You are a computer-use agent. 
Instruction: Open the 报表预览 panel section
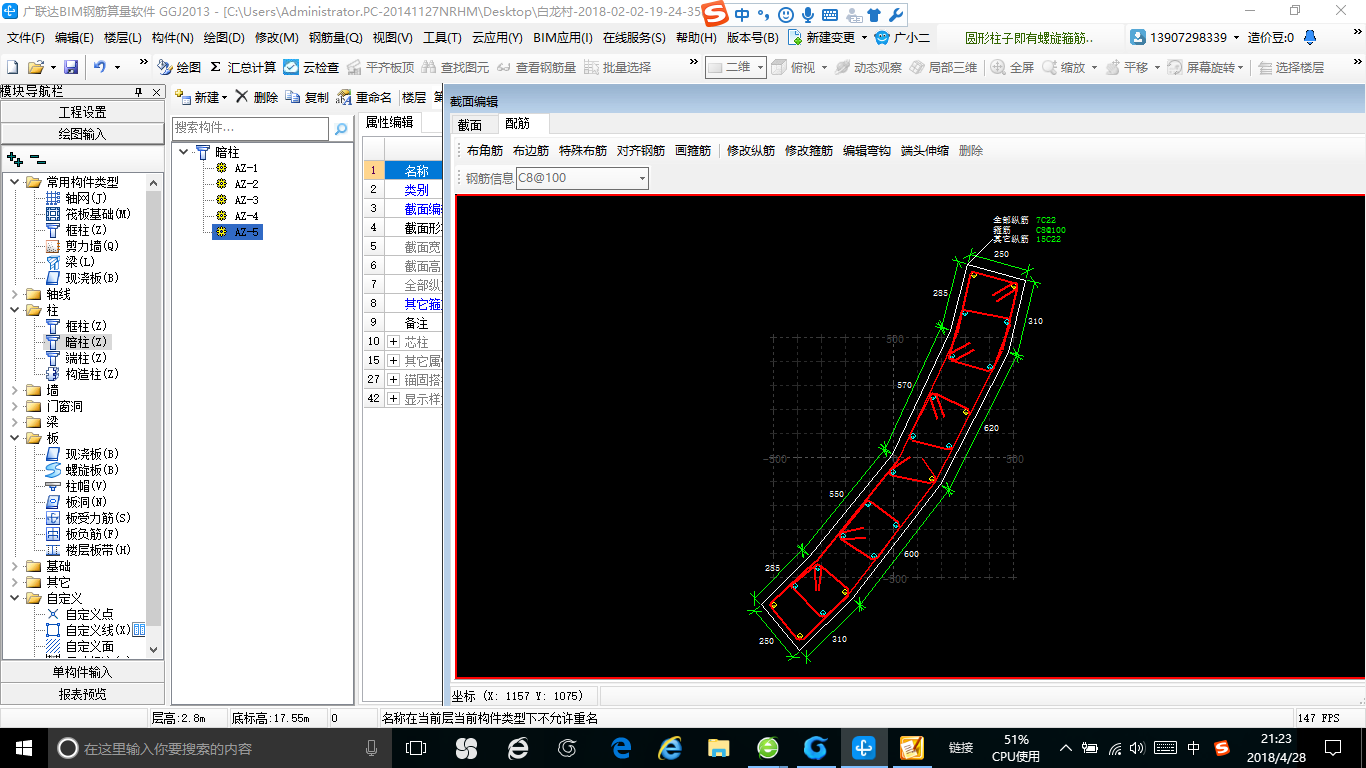(82, 694)
